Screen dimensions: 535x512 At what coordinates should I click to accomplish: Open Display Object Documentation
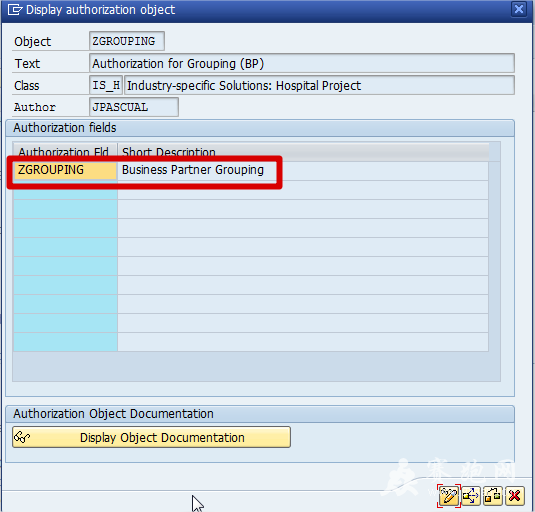click(151, 437)
